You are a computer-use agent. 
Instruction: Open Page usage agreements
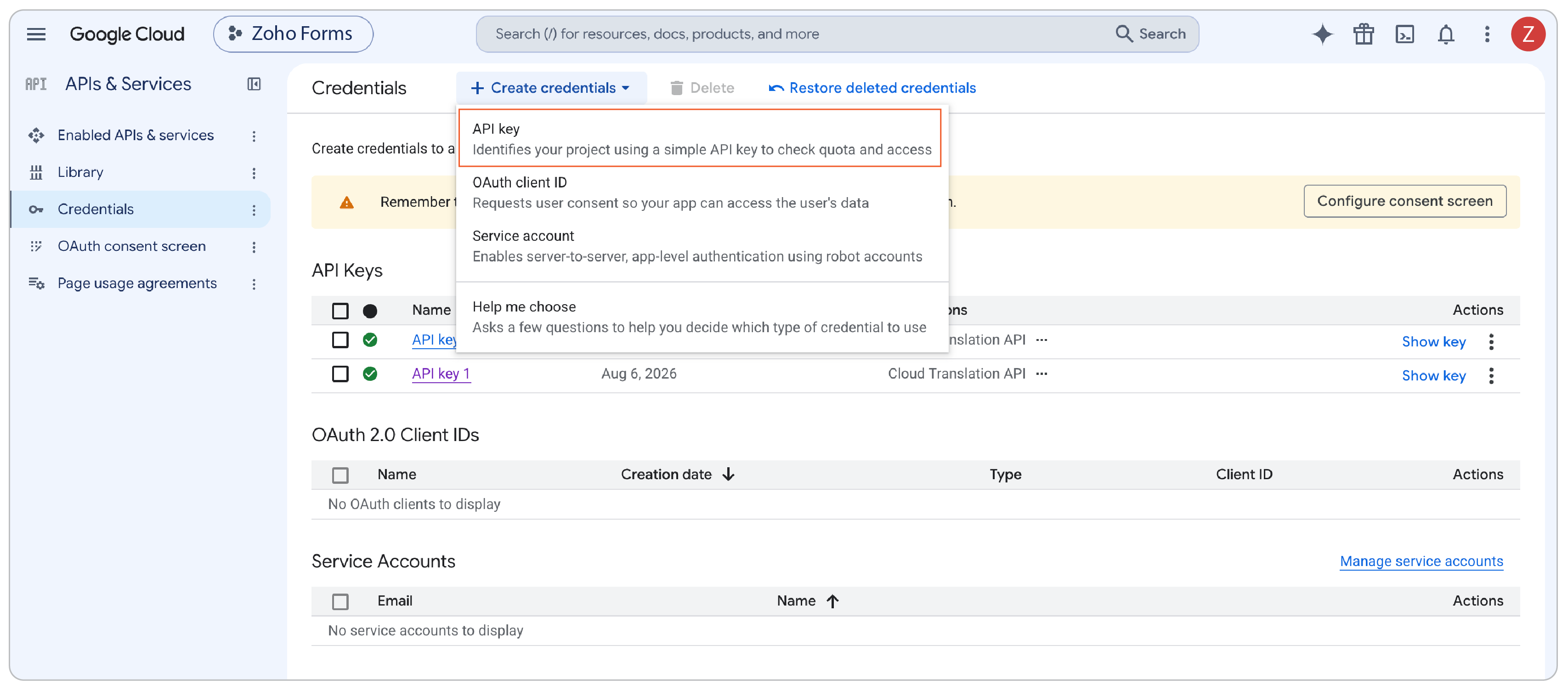pos(137,284)
